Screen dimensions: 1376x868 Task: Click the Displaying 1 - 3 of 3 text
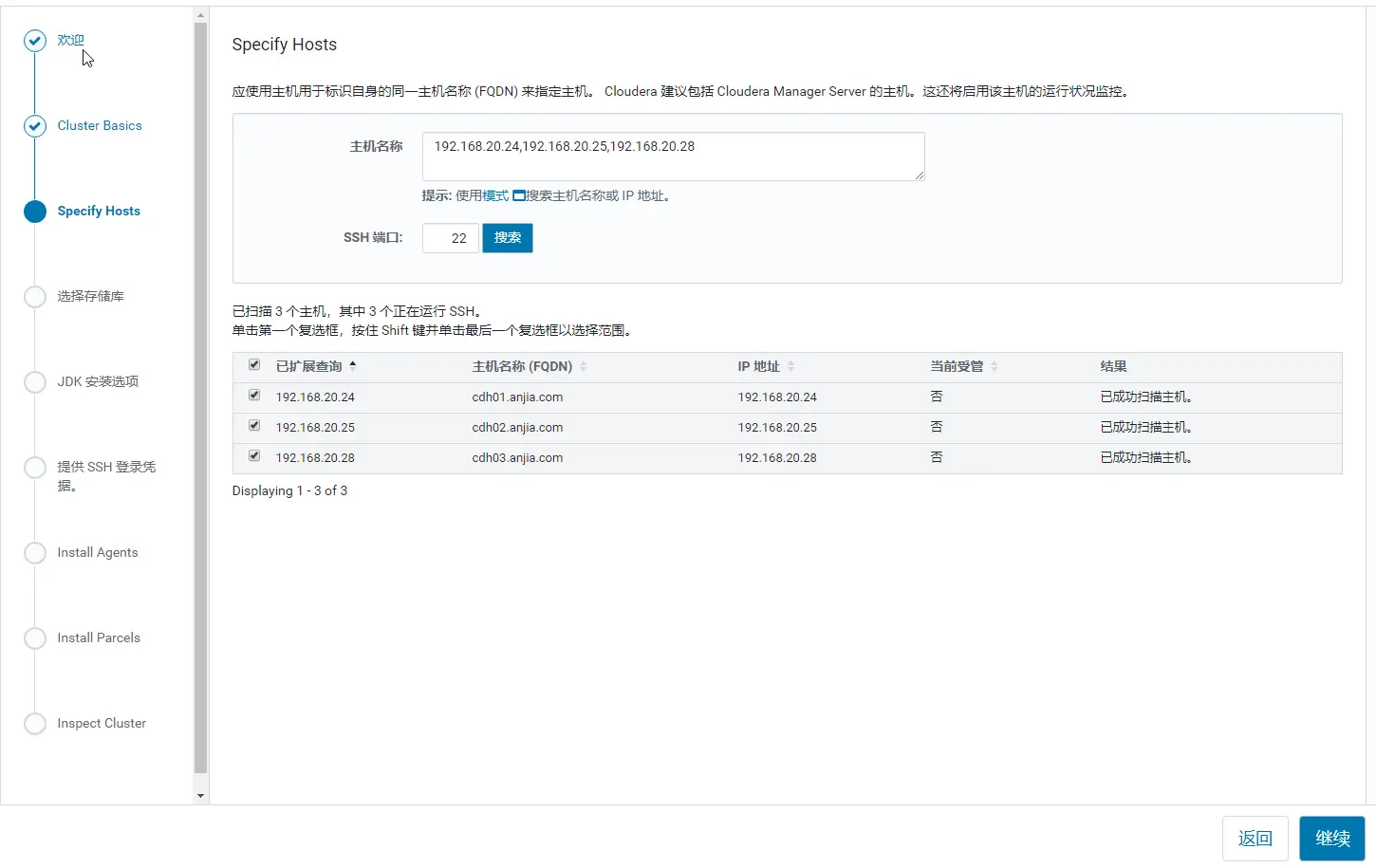tap(289, 490)
